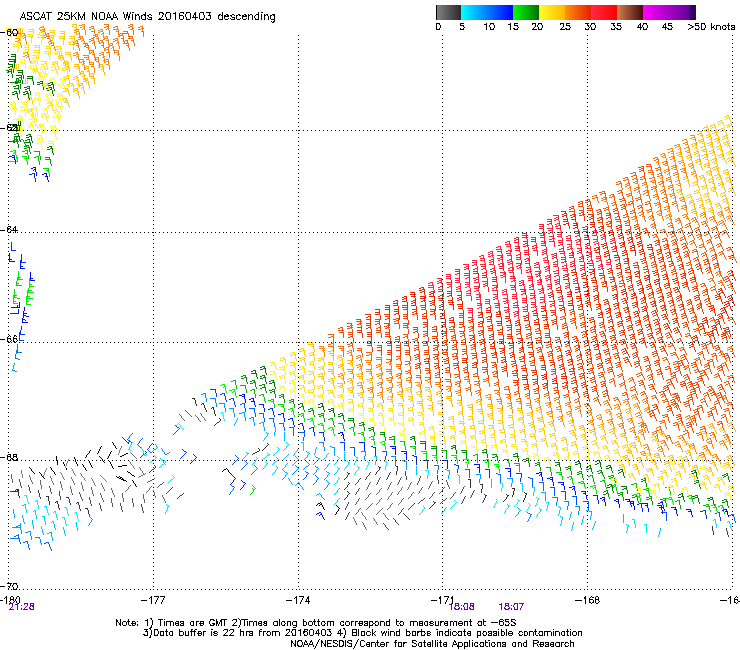The width and height of the screenshot is (740, 650).
Task: Click the gray 0-5 knots color swatch
Action: point(448,12)
